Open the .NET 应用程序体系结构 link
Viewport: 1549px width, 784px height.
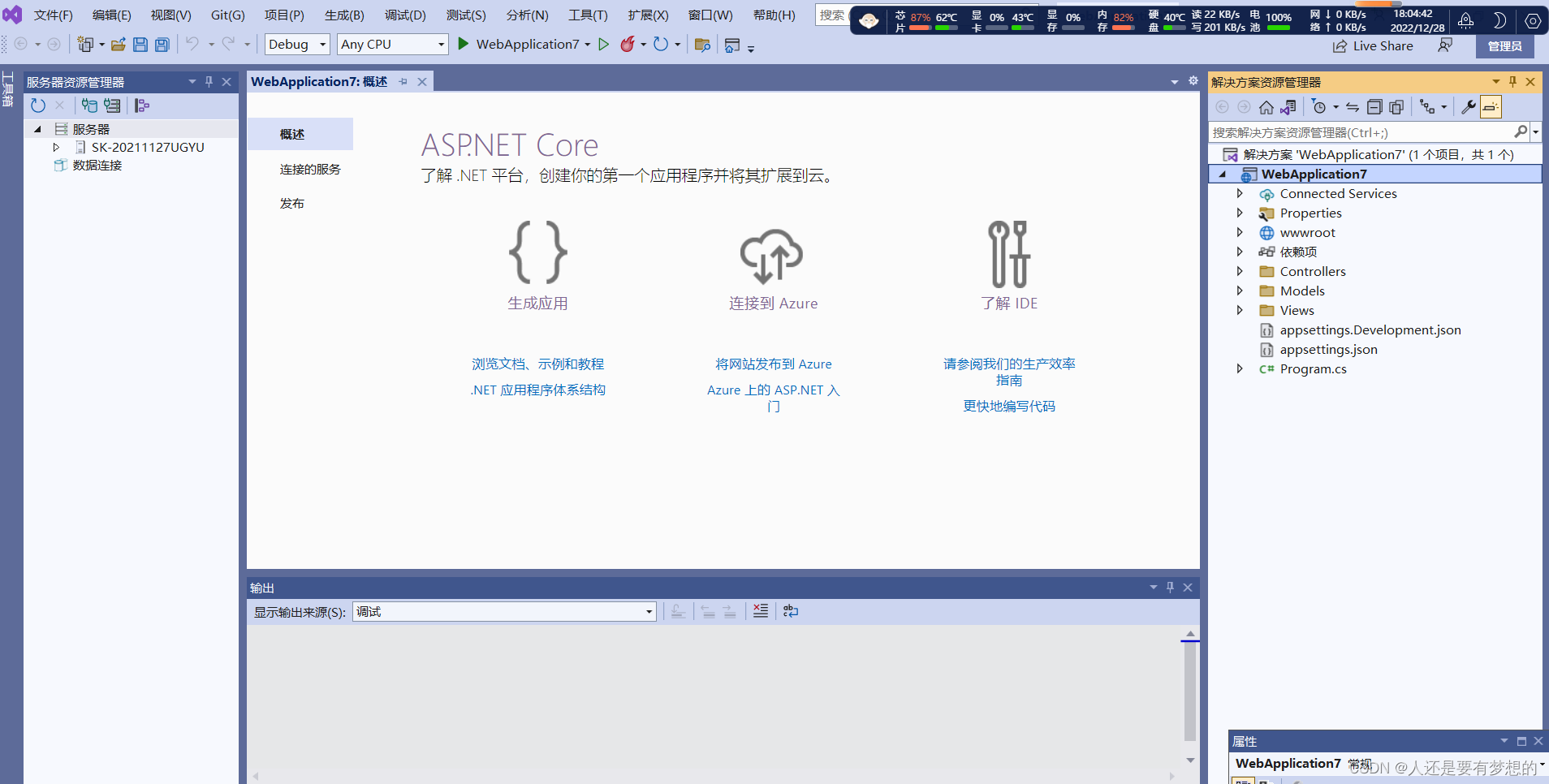coord(538,390)
